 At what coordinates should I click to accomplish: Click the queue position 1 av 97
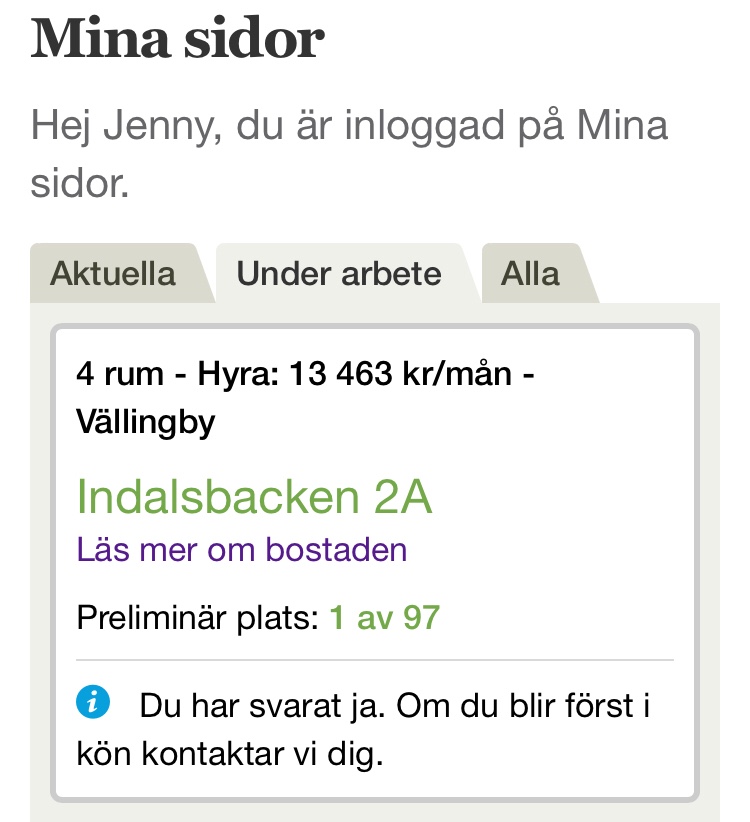385,618
